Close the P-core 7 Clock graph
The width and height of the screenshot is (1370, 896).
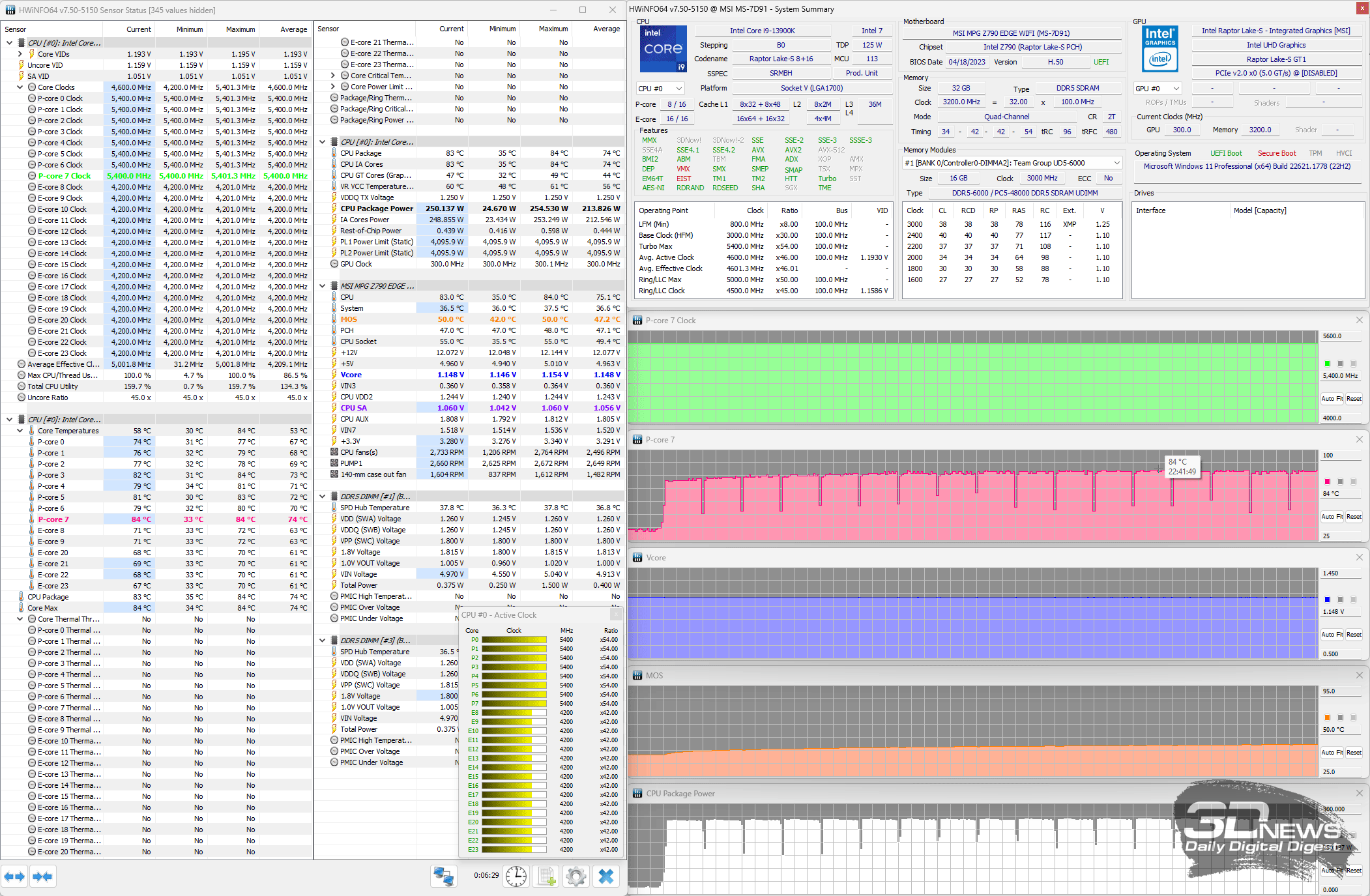coord(1360,321)
